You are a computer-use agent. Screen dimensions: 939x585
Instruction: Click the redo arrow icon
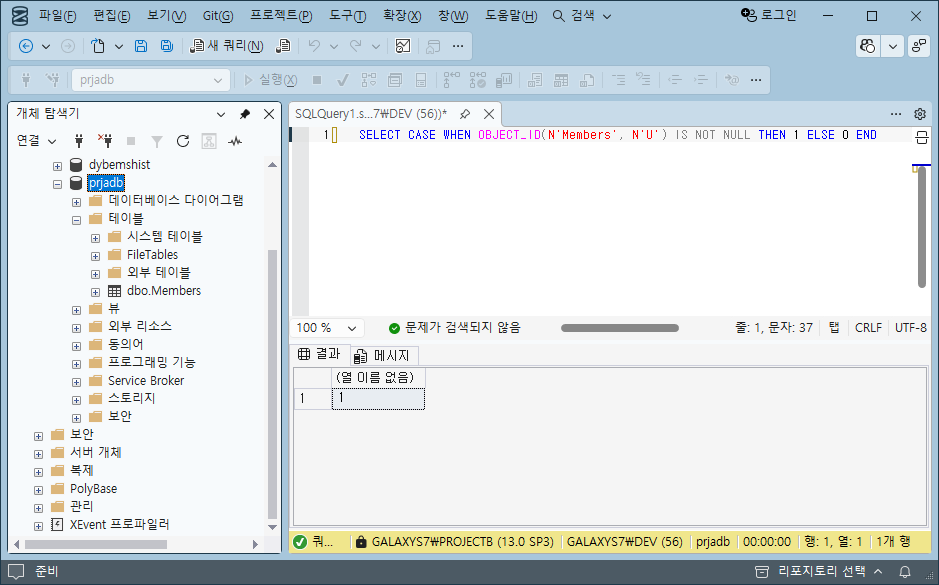coord(356,46)
